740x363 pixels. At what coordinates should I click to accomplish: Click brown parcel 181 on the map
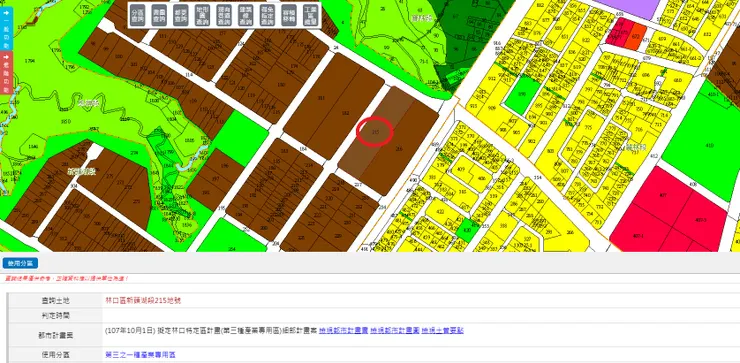coord(321,98)
